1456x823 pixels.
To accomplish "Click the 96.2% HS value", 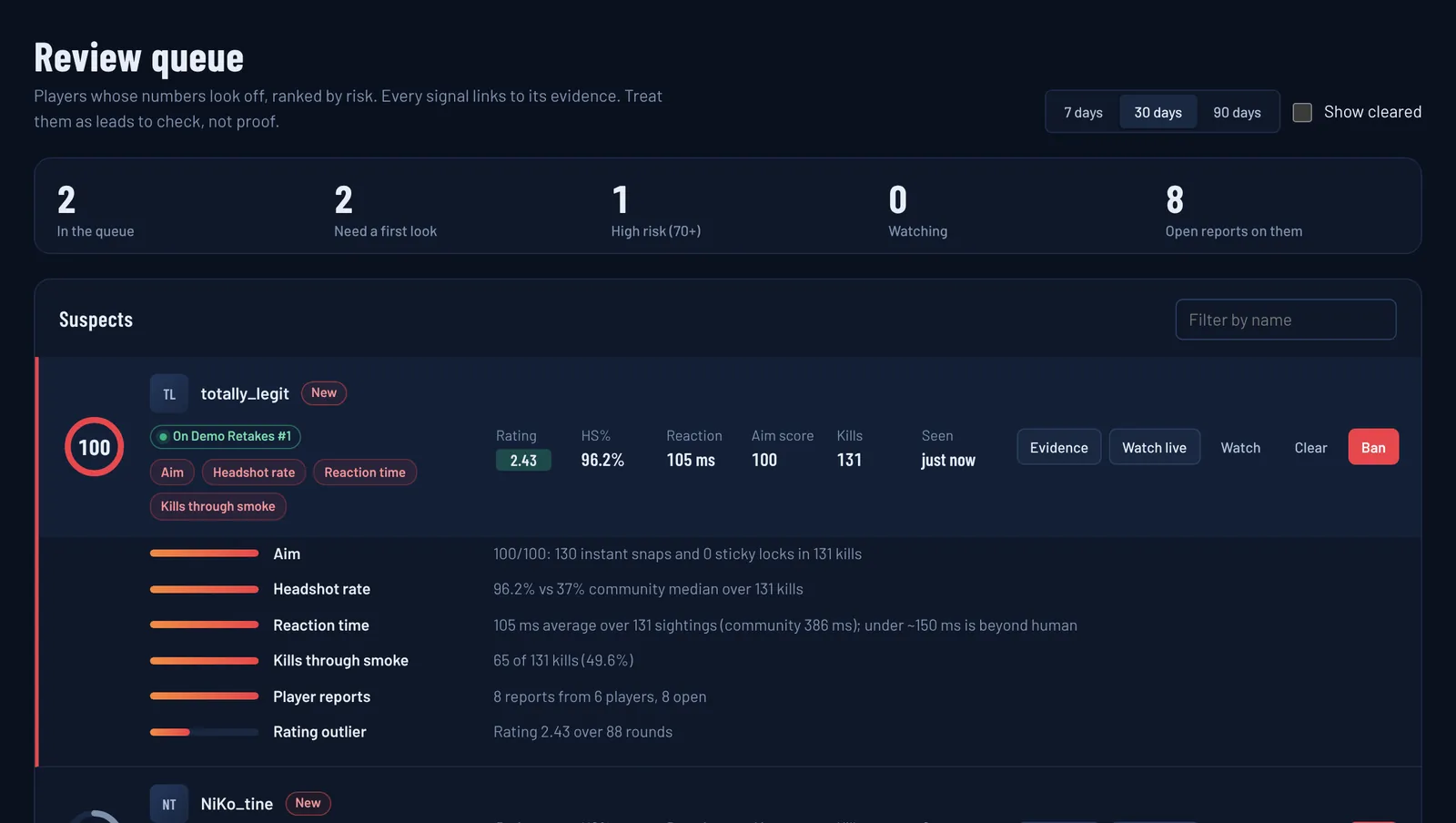I will [x=602, y=461].
